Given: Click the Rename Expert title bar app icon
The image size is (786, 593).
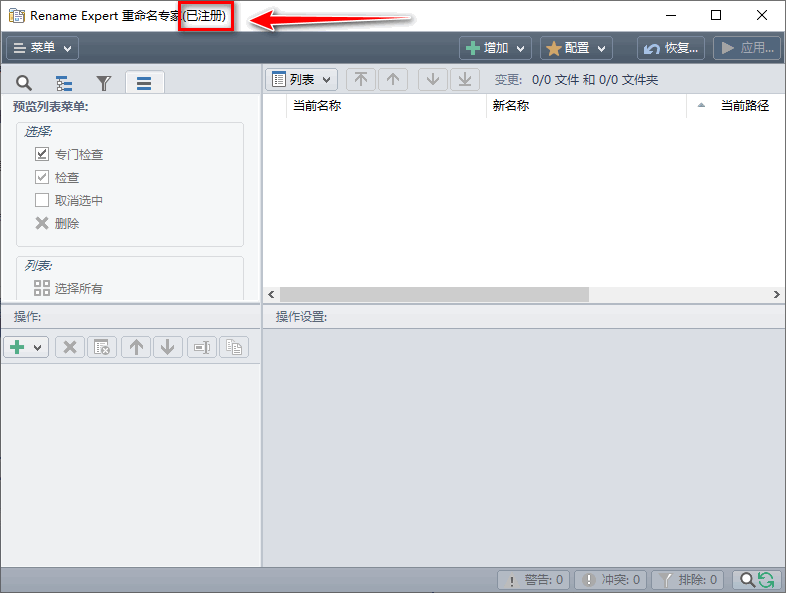Looking at the screenshot, I should [x=17, y=16].
